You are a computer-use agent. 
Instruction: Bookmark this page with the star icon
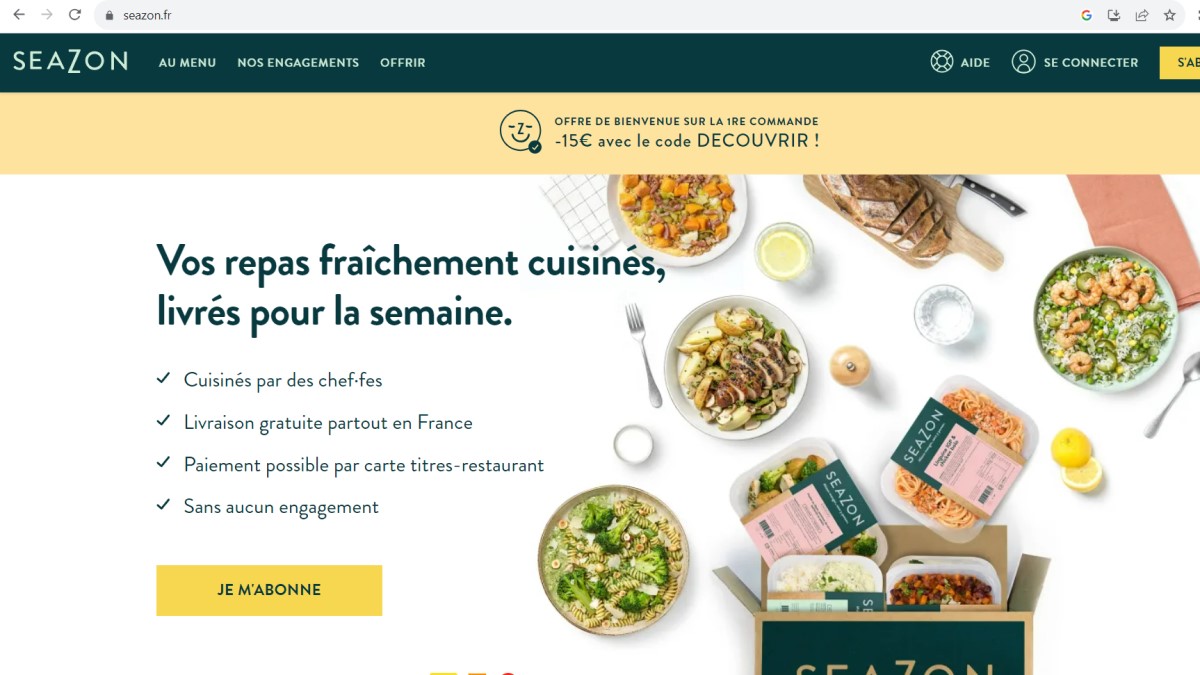pyautogui.click(x=1170, y=15)
